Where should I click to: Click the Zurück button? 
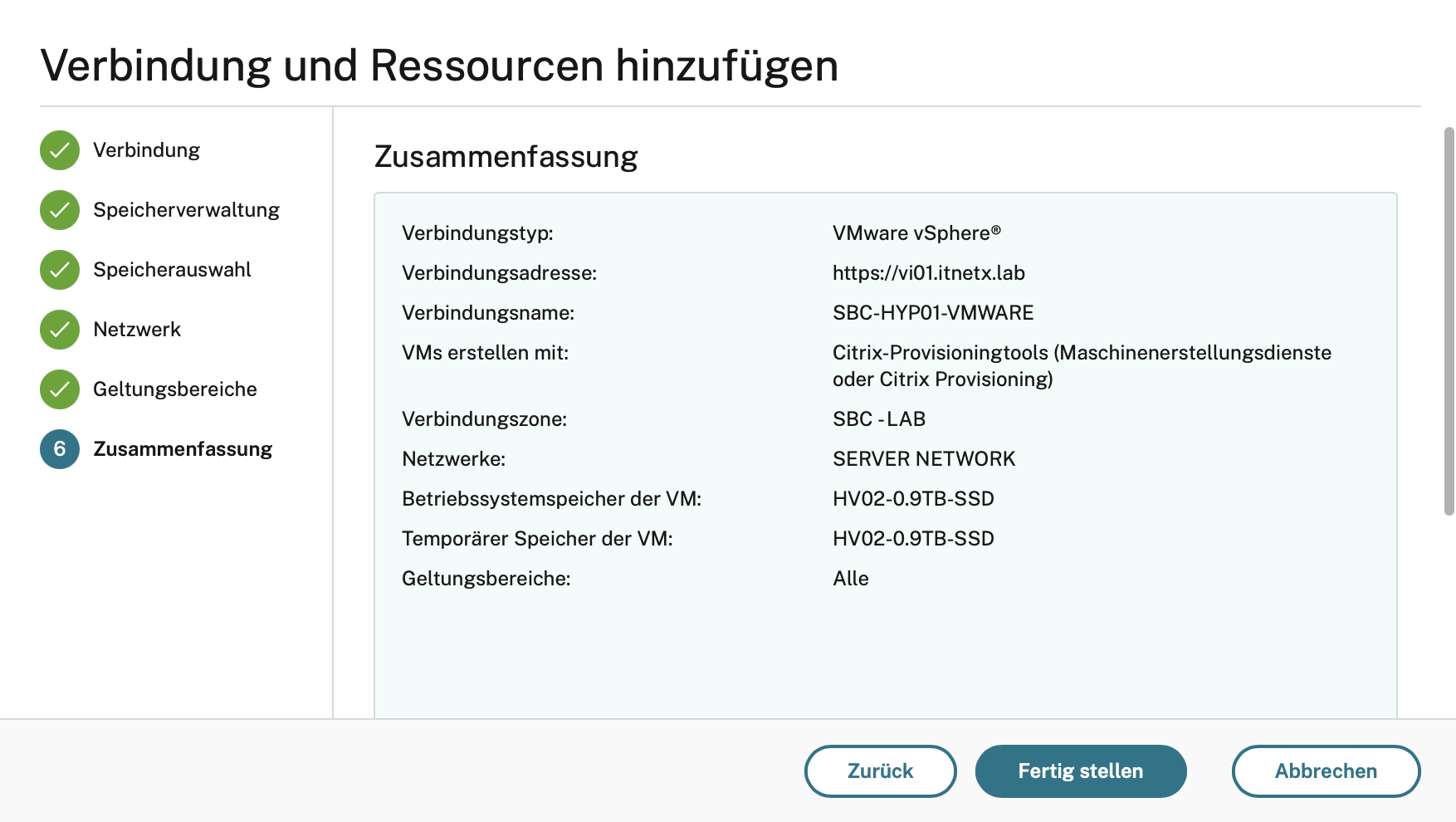click(881, 771)
